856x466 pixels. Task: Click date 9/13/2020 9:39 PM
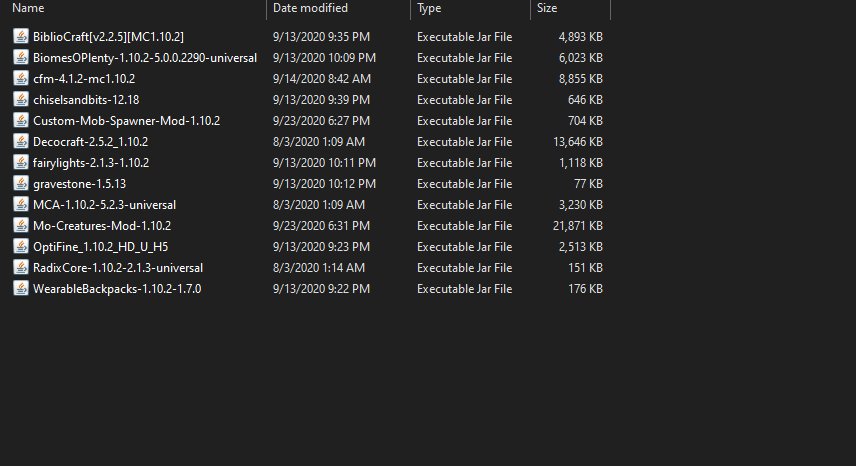[x=322, y=100]
